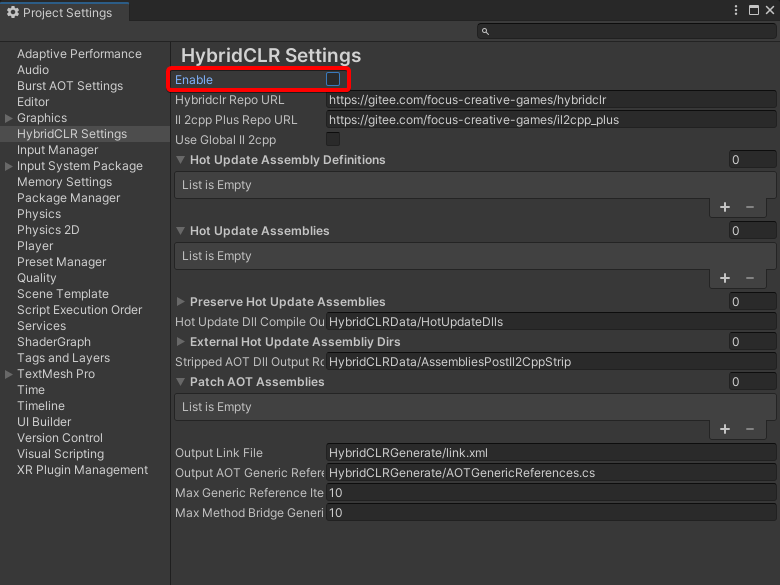Click plus icon under Hot Update Assembly Definitions
Viewport: 780px width, 585px height.
coord(725,207)
